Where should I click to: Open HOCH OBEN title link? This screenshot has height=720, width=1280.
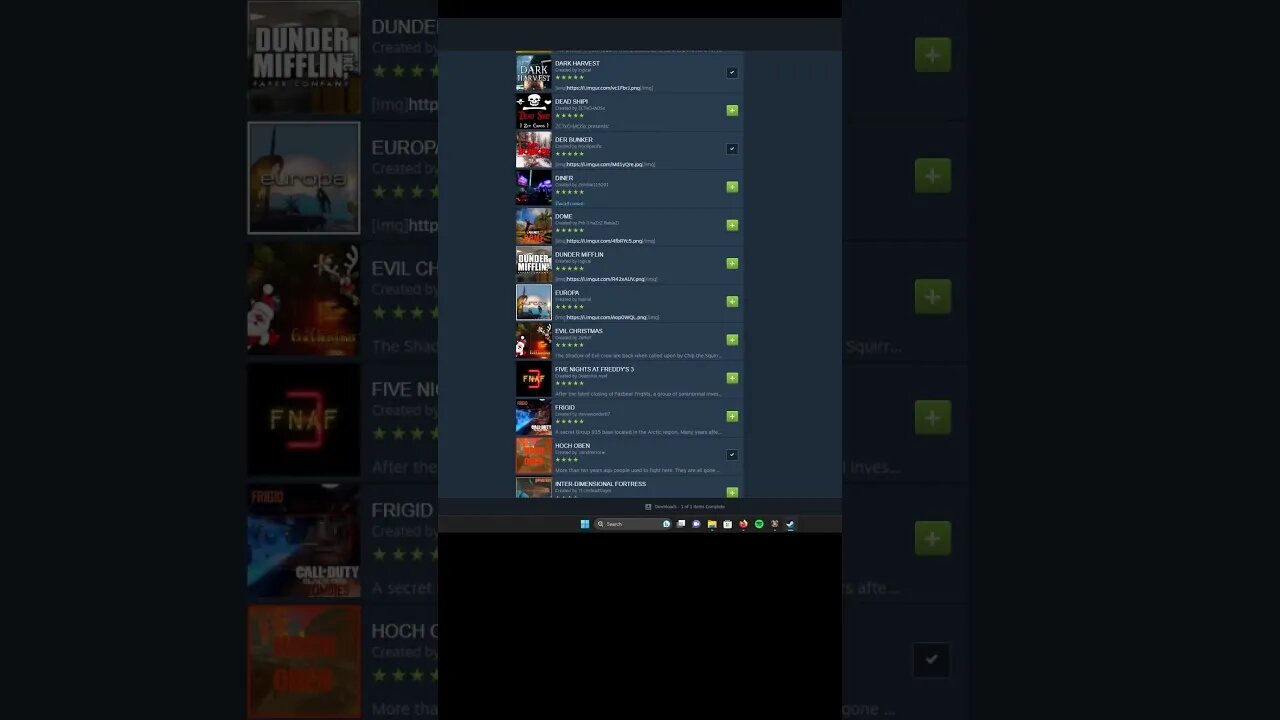(572, 445)
